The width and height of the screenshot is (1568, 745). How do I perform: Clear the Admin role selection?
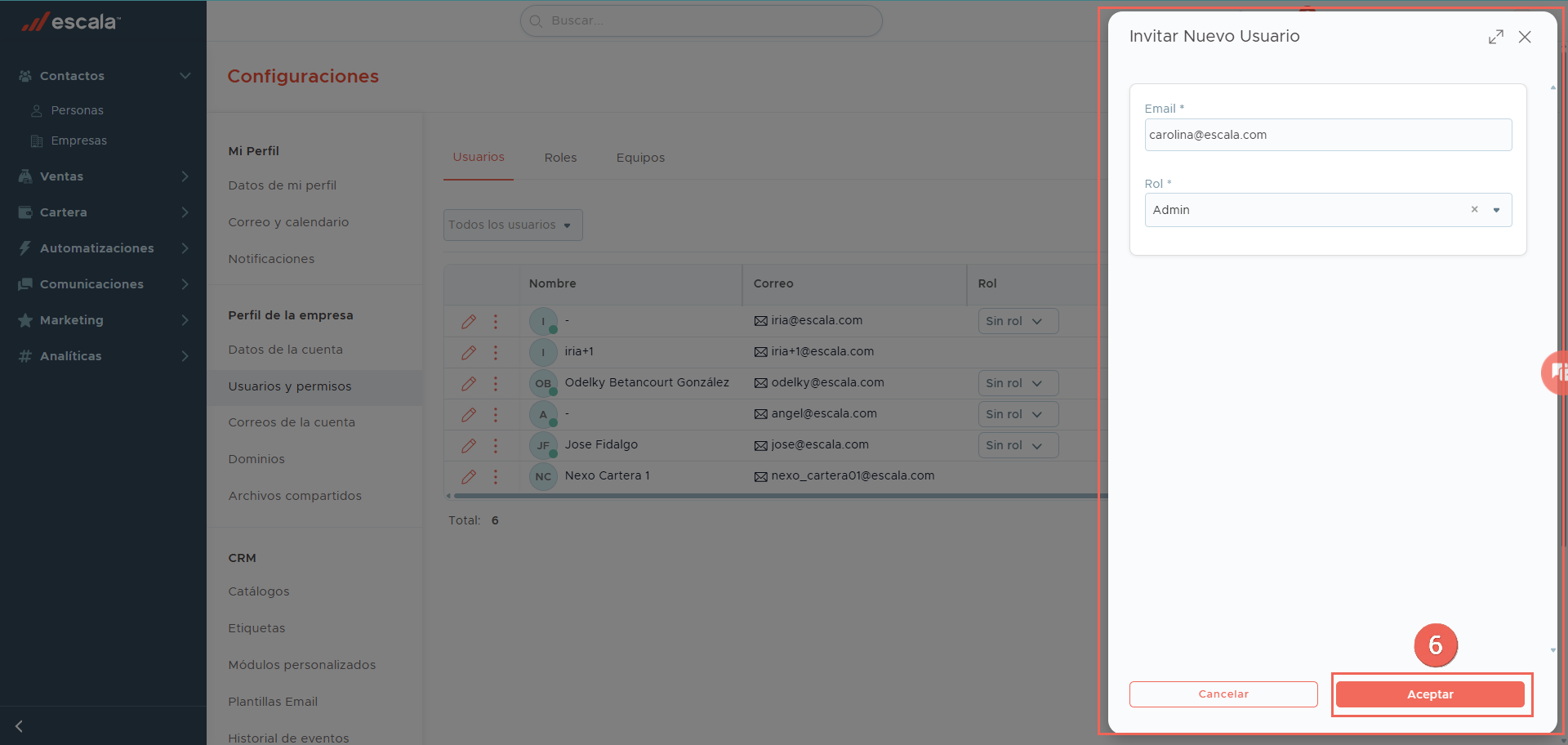(1475, 209)
